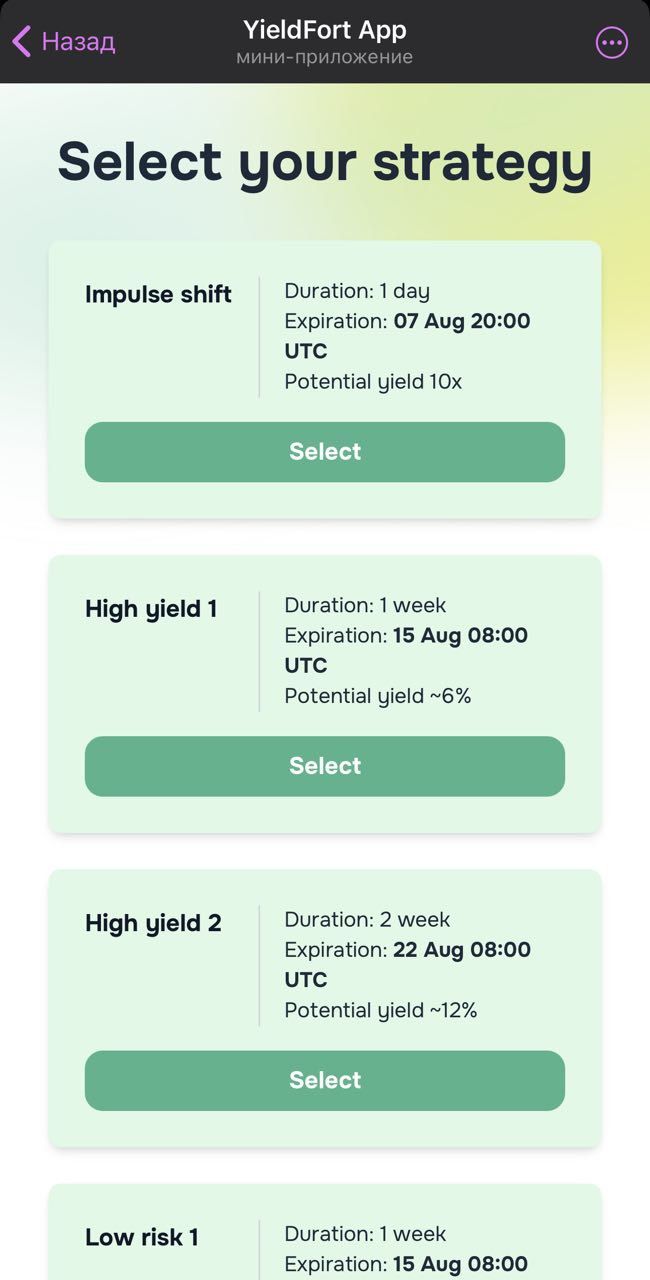Image resolution: width=650 pixels, height=1280 pixels.
Task: Select the High yield 2 strategy
Action: (325, 1080)
